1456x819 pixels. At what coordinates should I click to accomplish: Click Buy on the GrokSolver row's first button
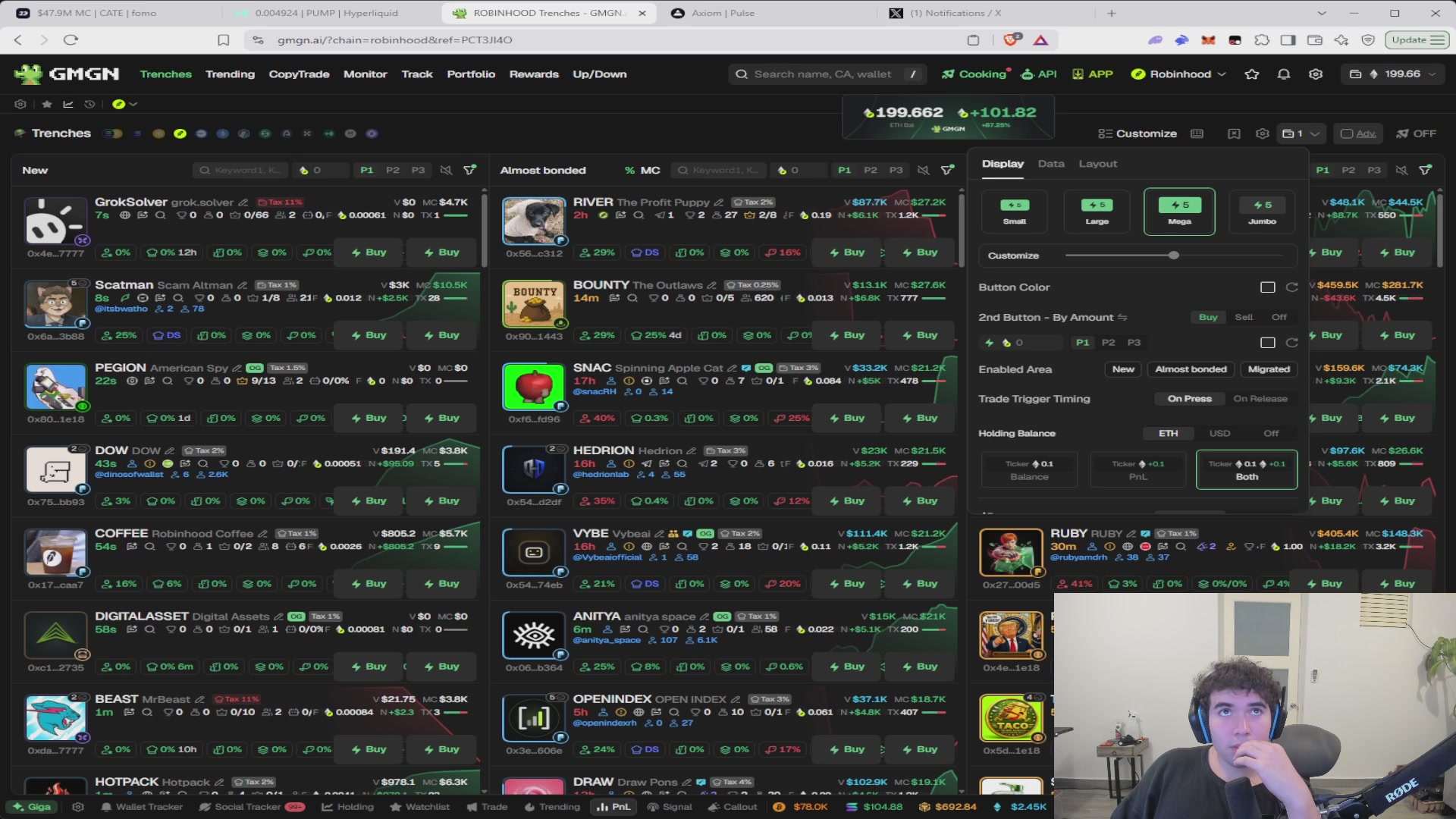[x=369, y=253]
